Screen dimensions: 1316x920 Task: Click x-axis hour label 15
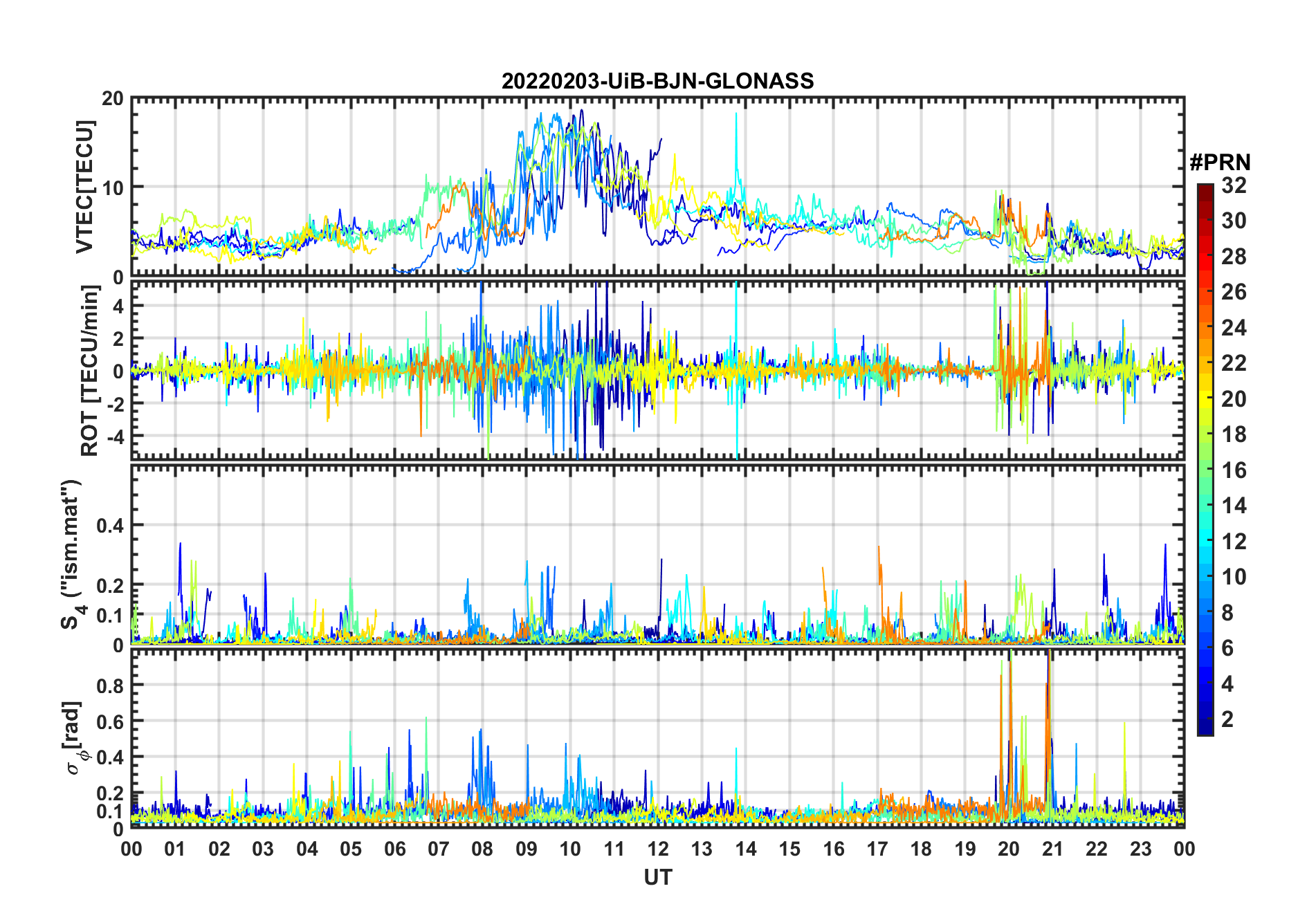789,849
